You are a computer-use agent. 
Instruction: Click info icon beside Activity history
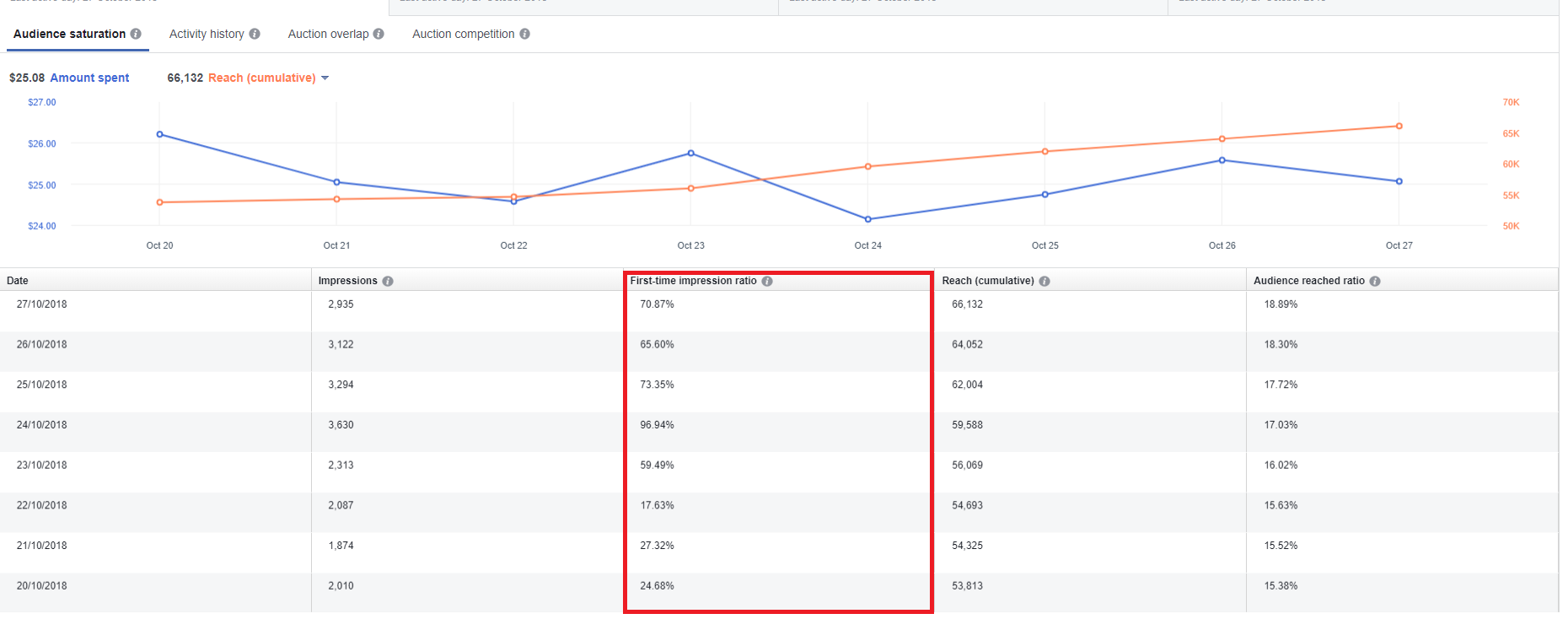click(255, 34)
